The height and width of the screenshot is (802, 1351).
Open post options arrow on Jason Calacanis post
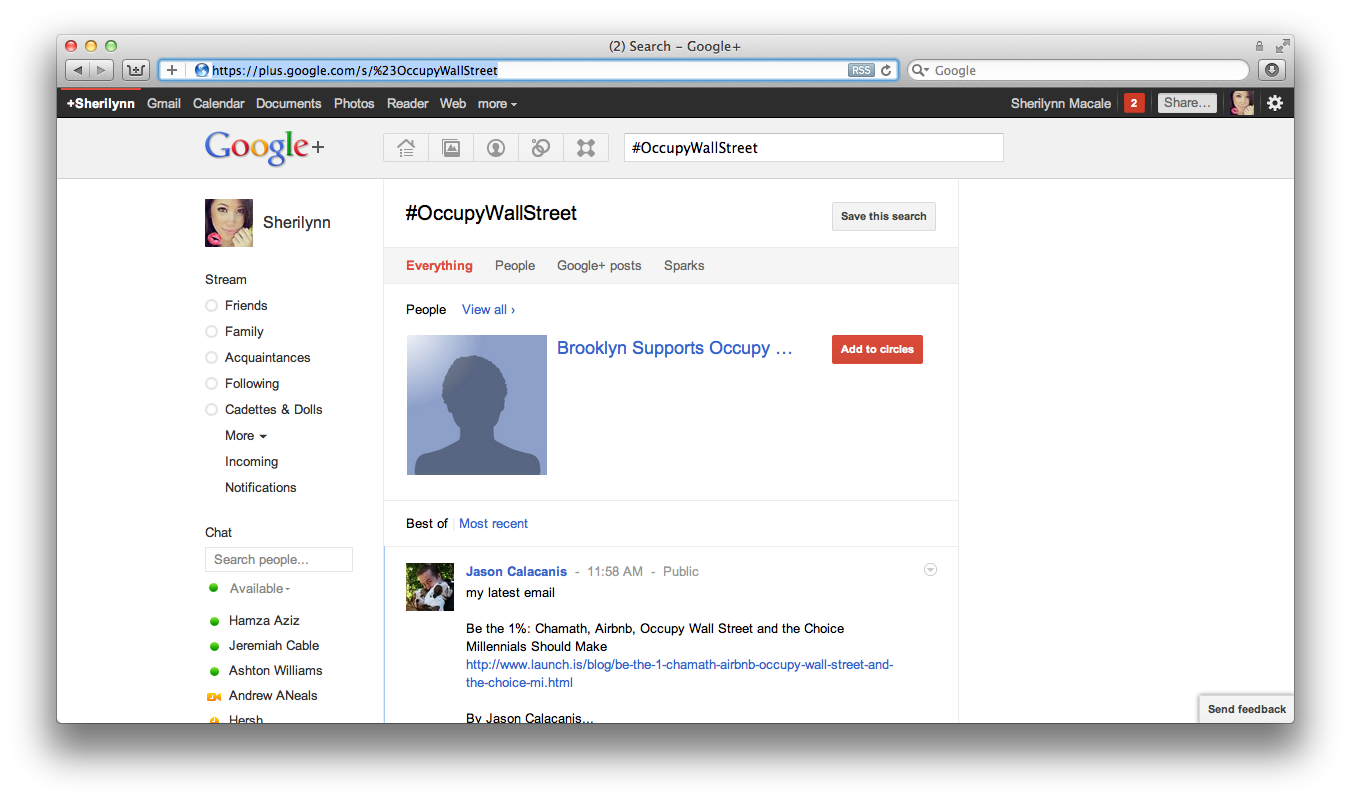pos(930,570)
